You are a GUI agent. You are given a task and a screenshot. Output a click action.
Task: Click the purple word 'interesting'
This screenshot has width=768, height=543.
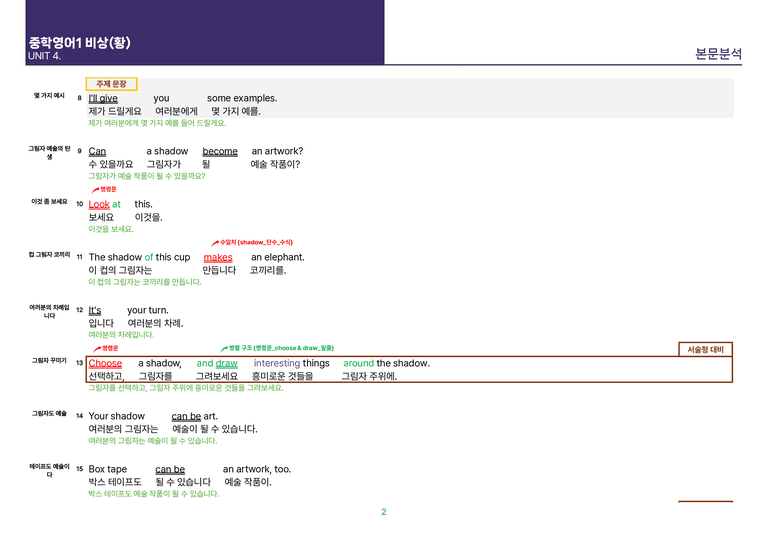277,363
